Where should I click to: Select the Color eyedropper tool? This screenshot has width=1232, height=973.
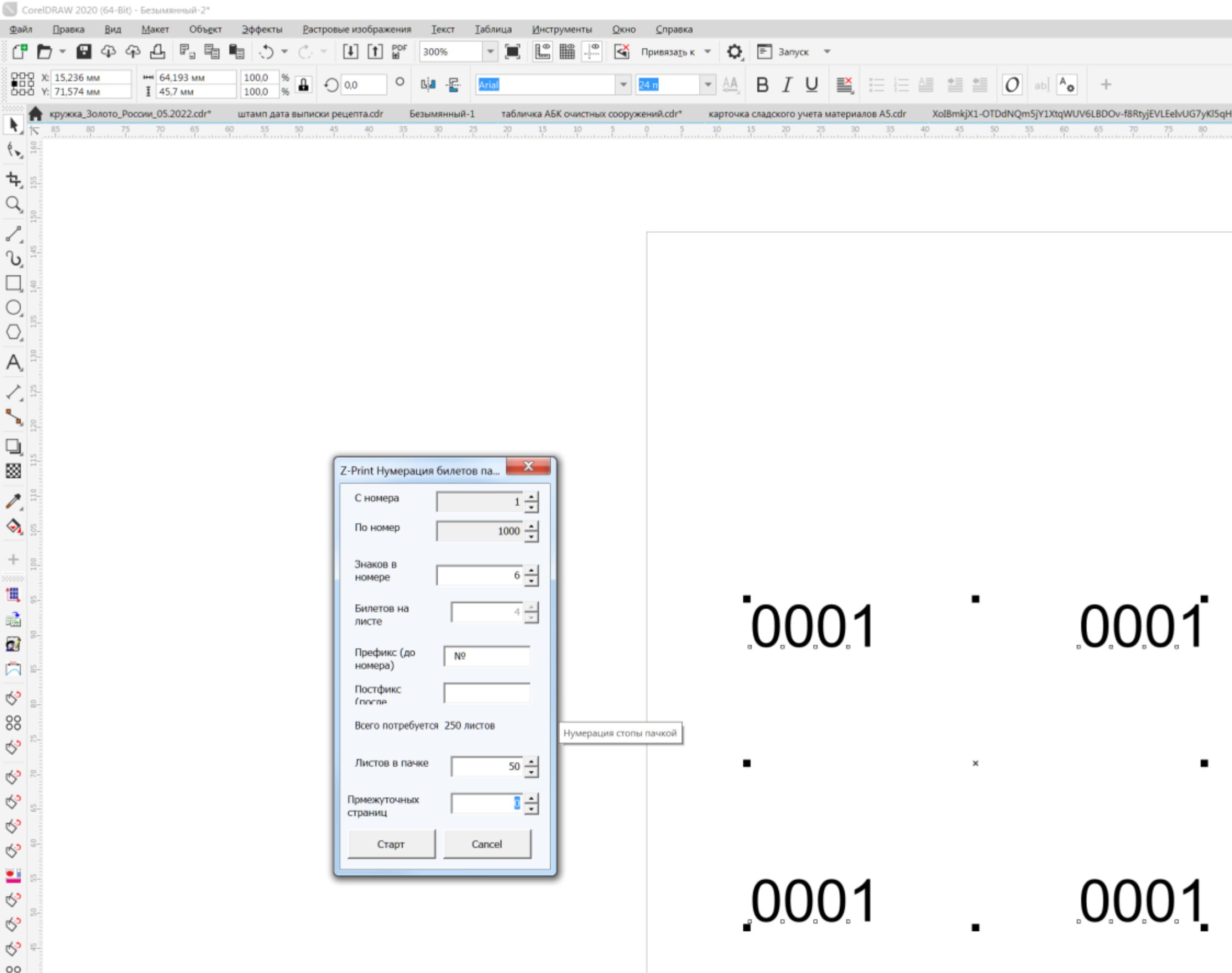point(14,501)
